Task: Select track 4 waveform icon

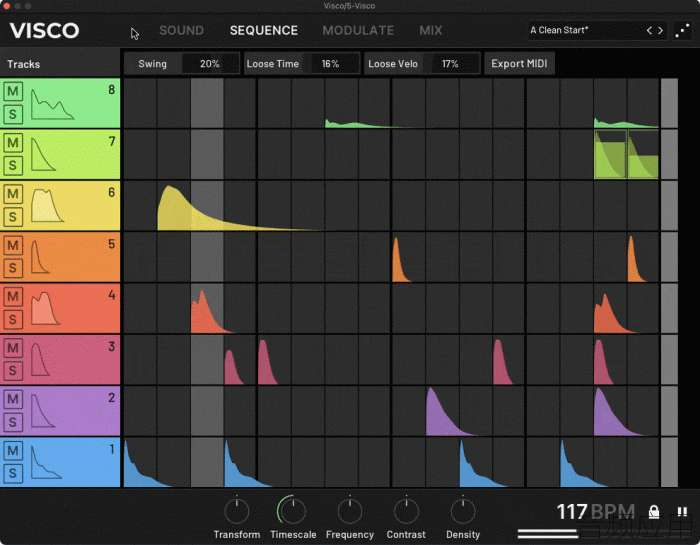Action: [x=45, y=308]
